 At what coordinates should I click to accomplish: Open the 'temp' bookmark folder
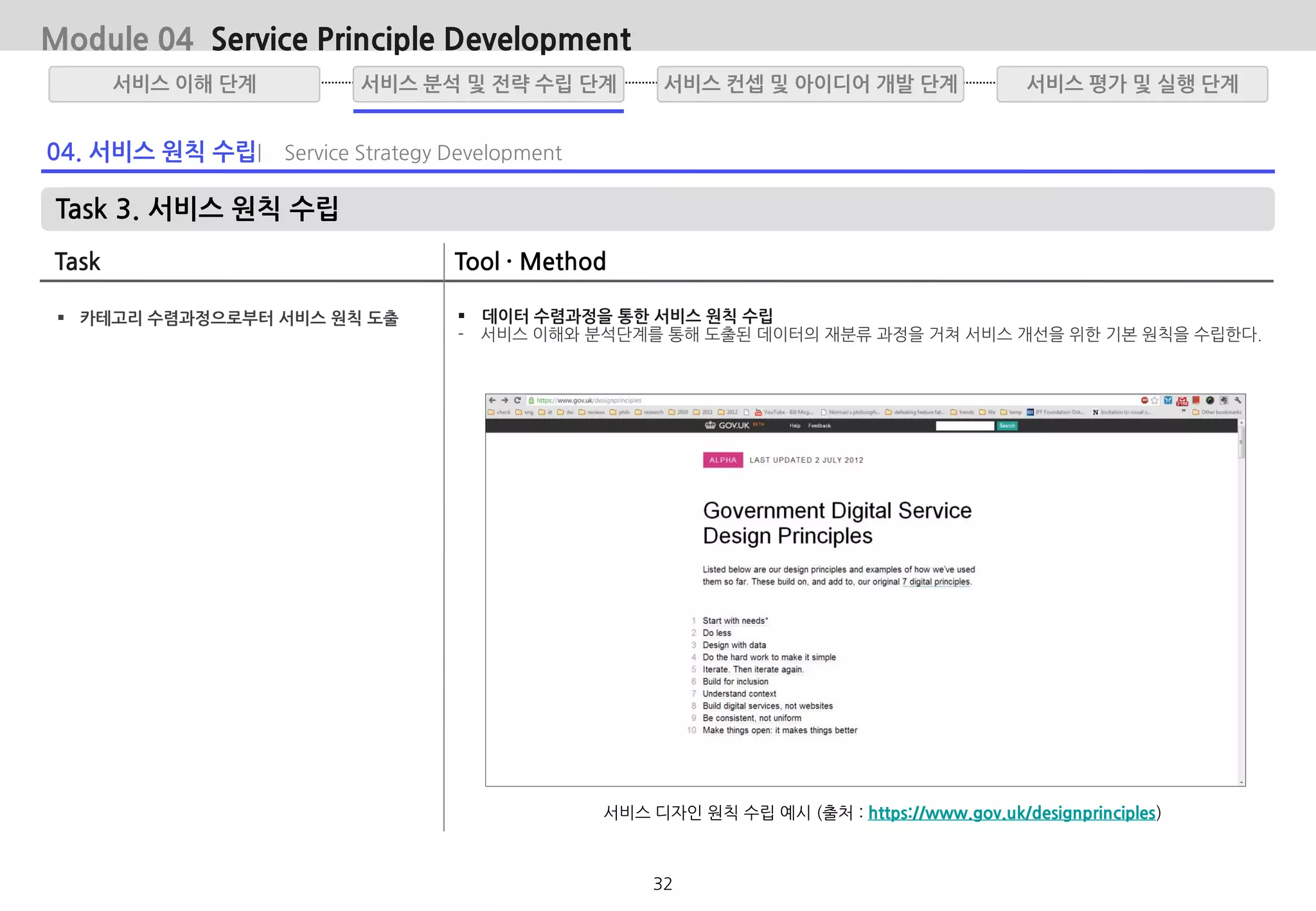click(x=1011, y=412)
